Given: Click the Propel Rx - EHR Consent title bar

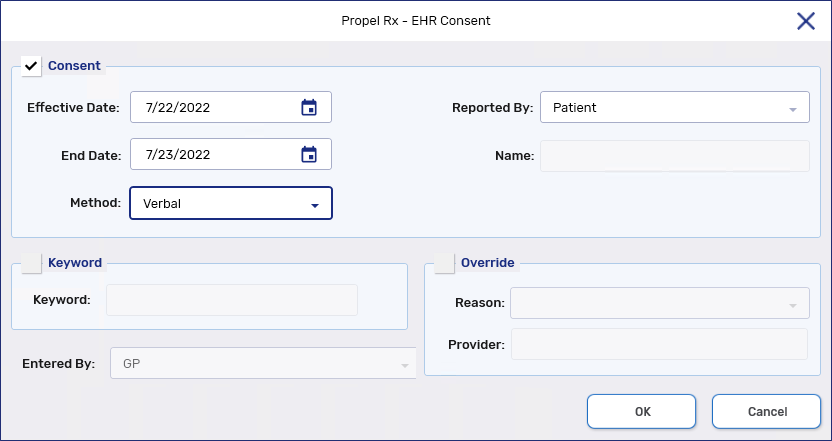Looking at the screenshot, I should 415,20.
